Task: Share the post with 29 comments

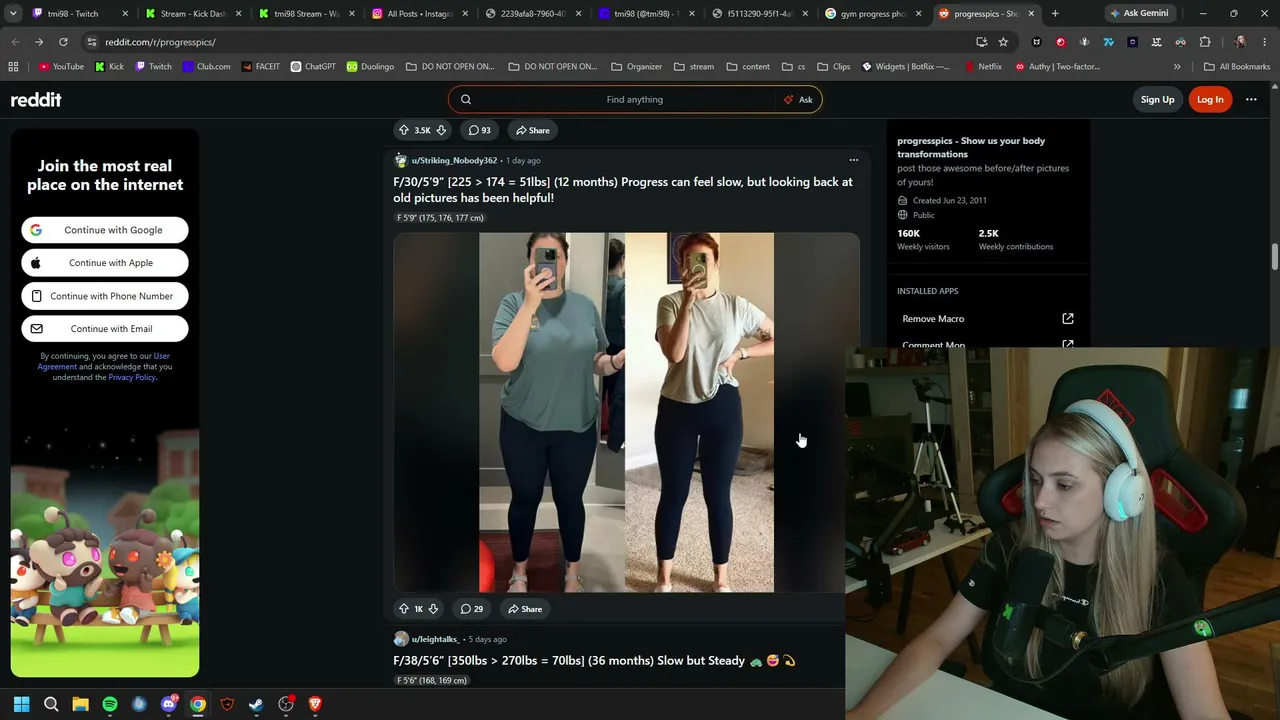Action: [525, 609]
